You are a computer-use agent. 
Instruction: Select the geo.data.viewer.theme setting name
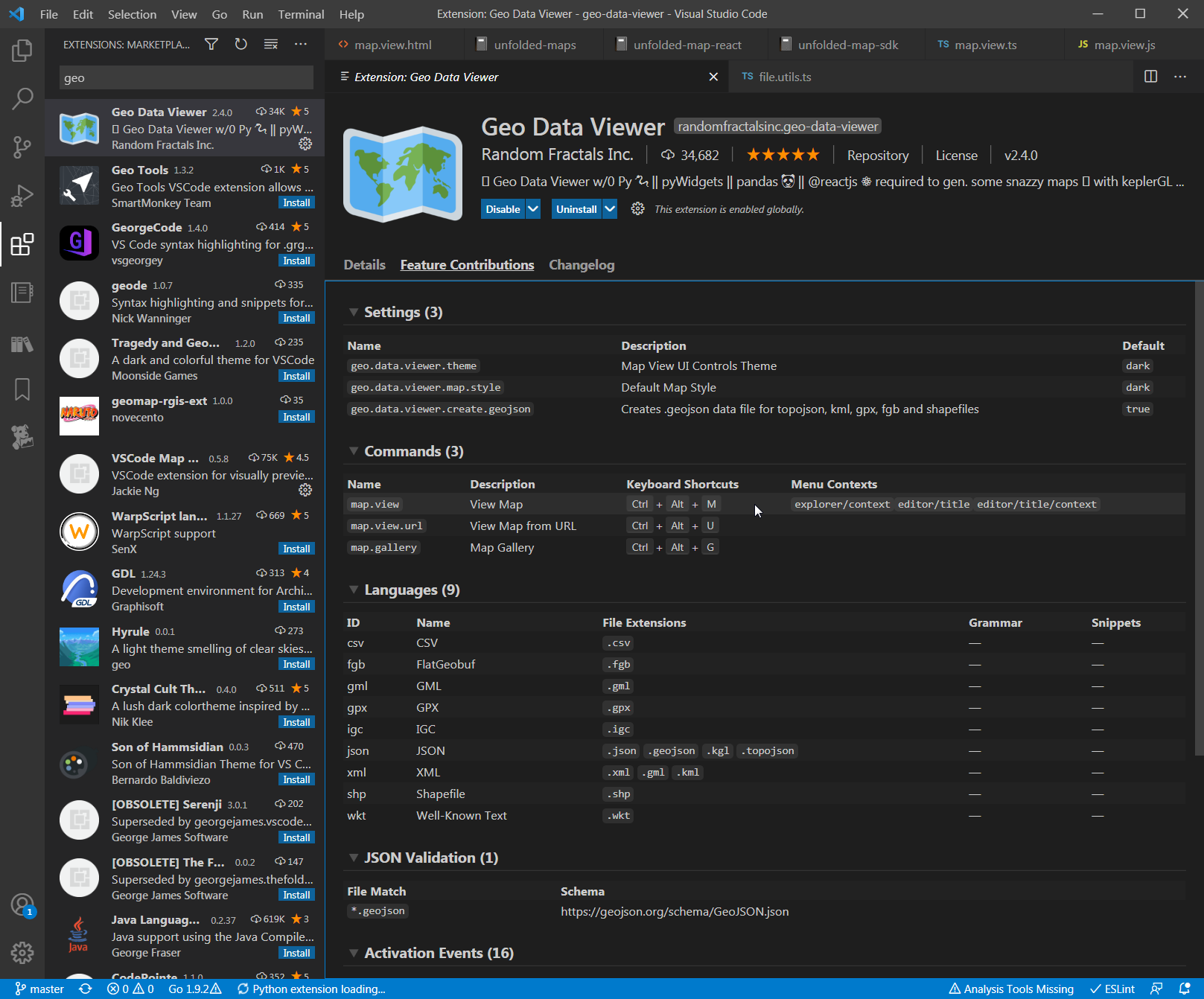[413, 366]
